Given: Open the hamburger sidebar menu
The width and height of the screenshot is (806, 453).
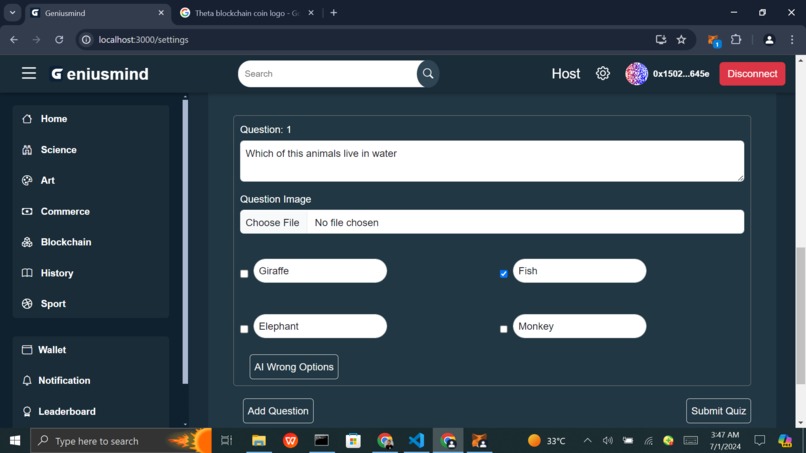Looking at the screenshot, I should coord(29,74).
